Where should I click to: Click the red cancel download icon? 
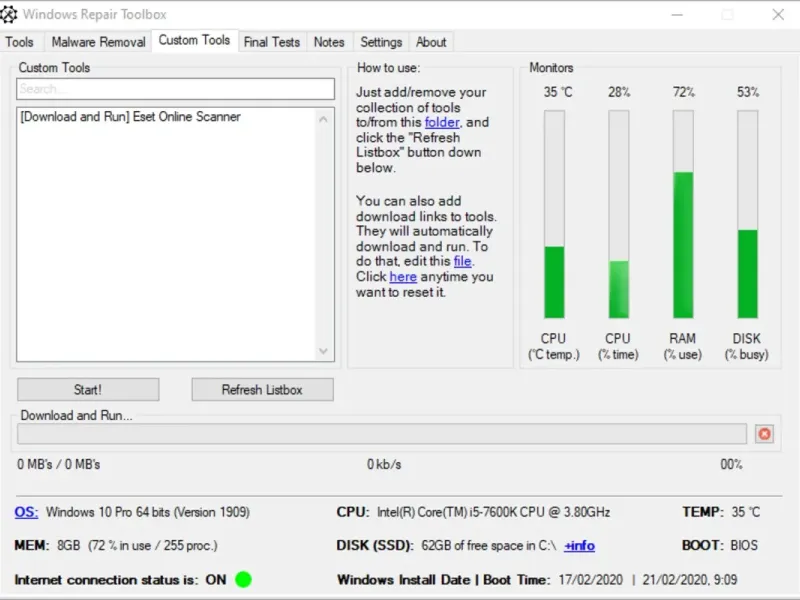pos(764,434)
